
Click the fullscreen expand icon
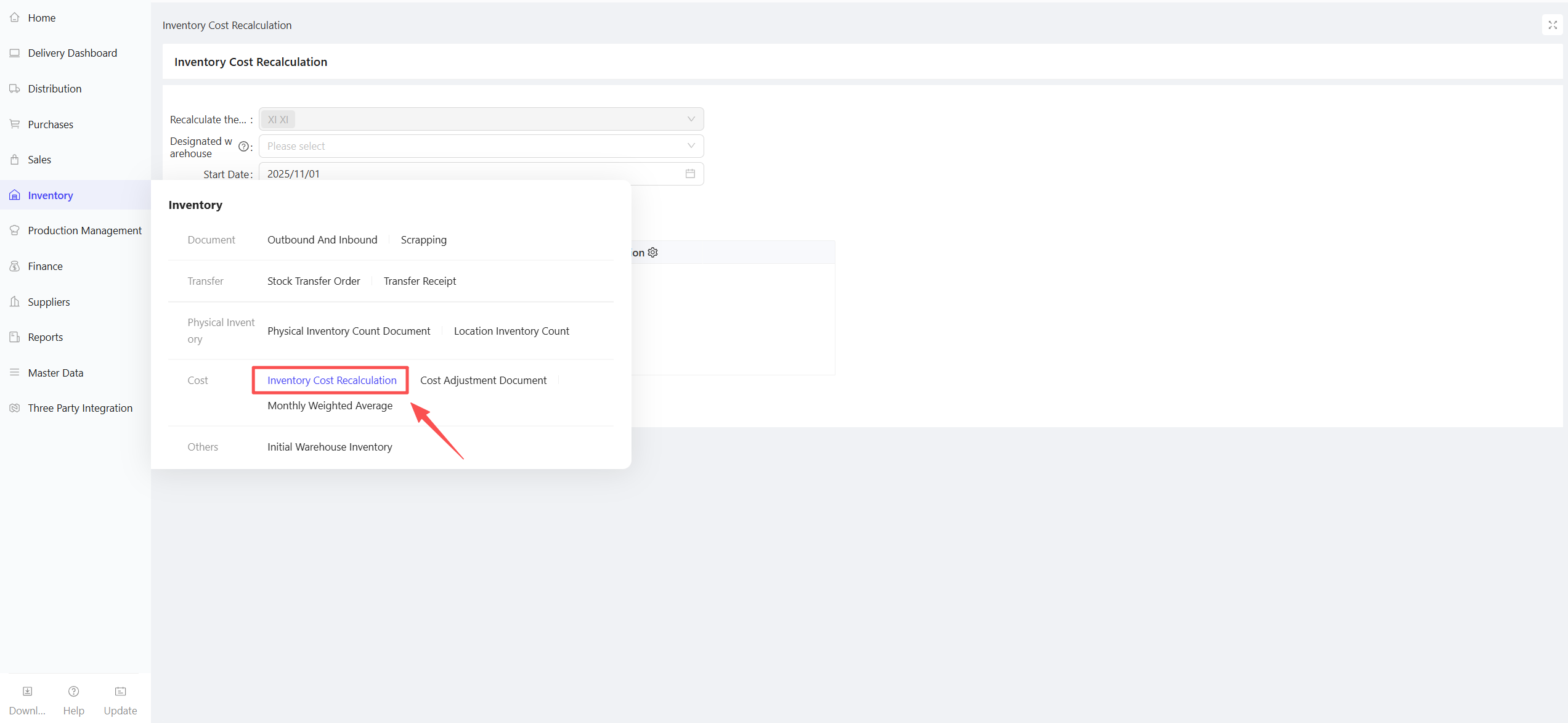tap(1552, 25)
